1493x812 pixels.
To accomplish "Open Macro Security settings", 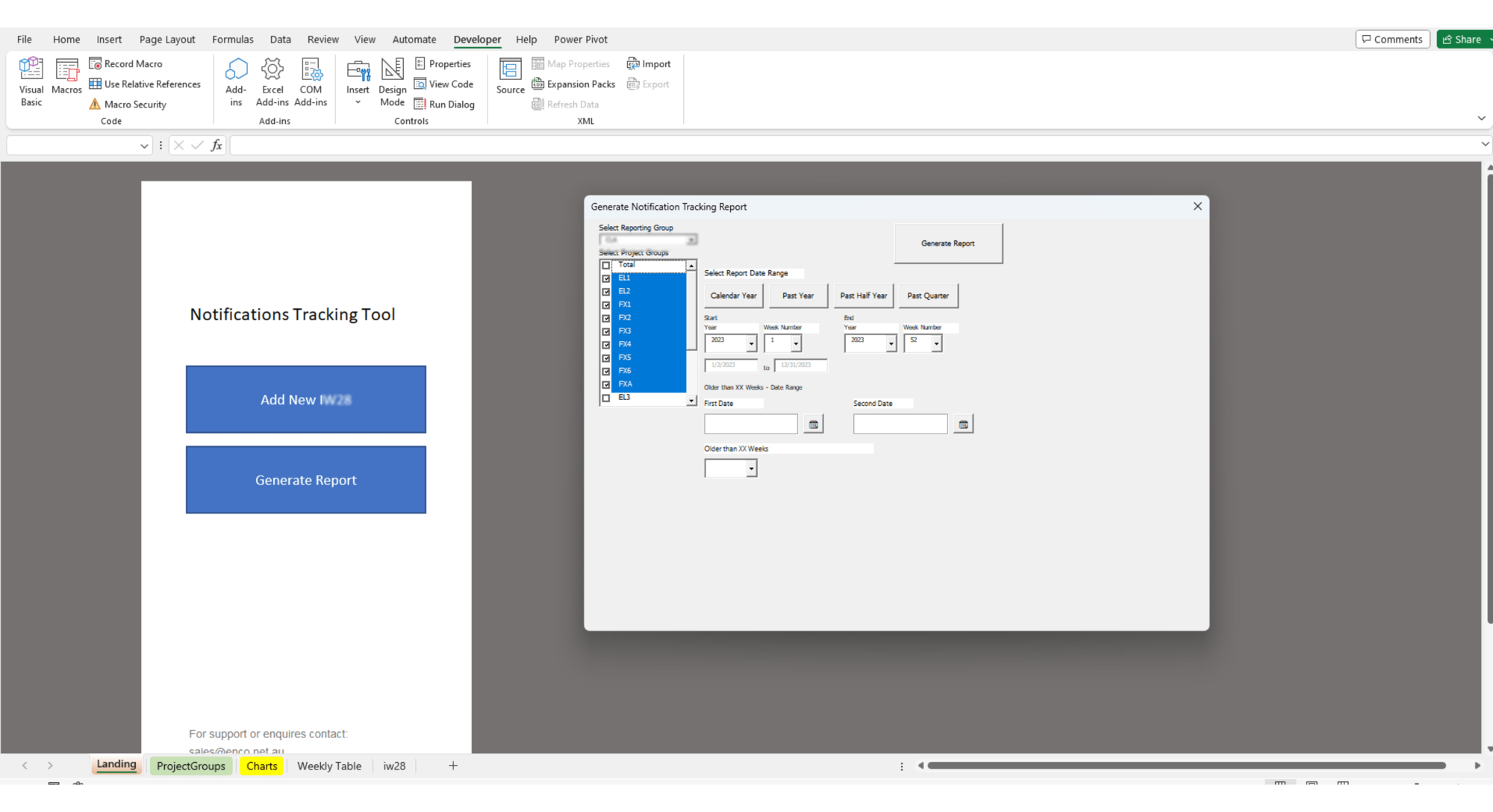I will [128, 104].
